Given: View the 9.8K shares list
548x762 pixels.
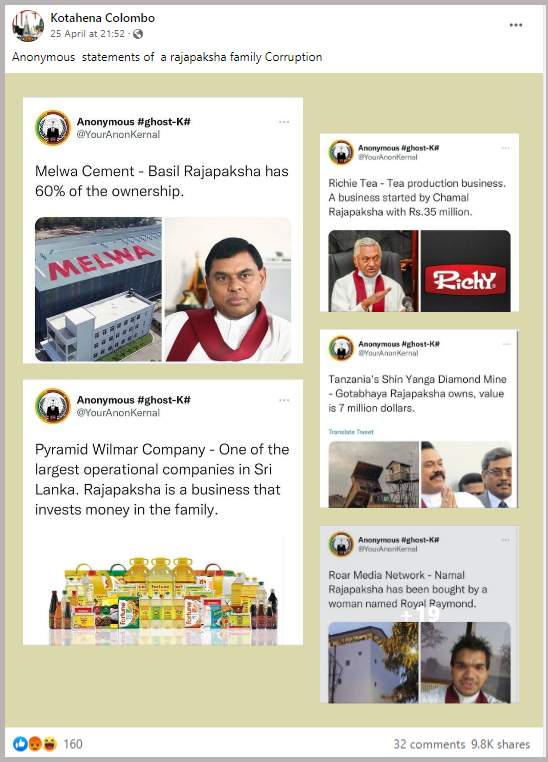Looking at the screenshot, I should coord(500,744).
